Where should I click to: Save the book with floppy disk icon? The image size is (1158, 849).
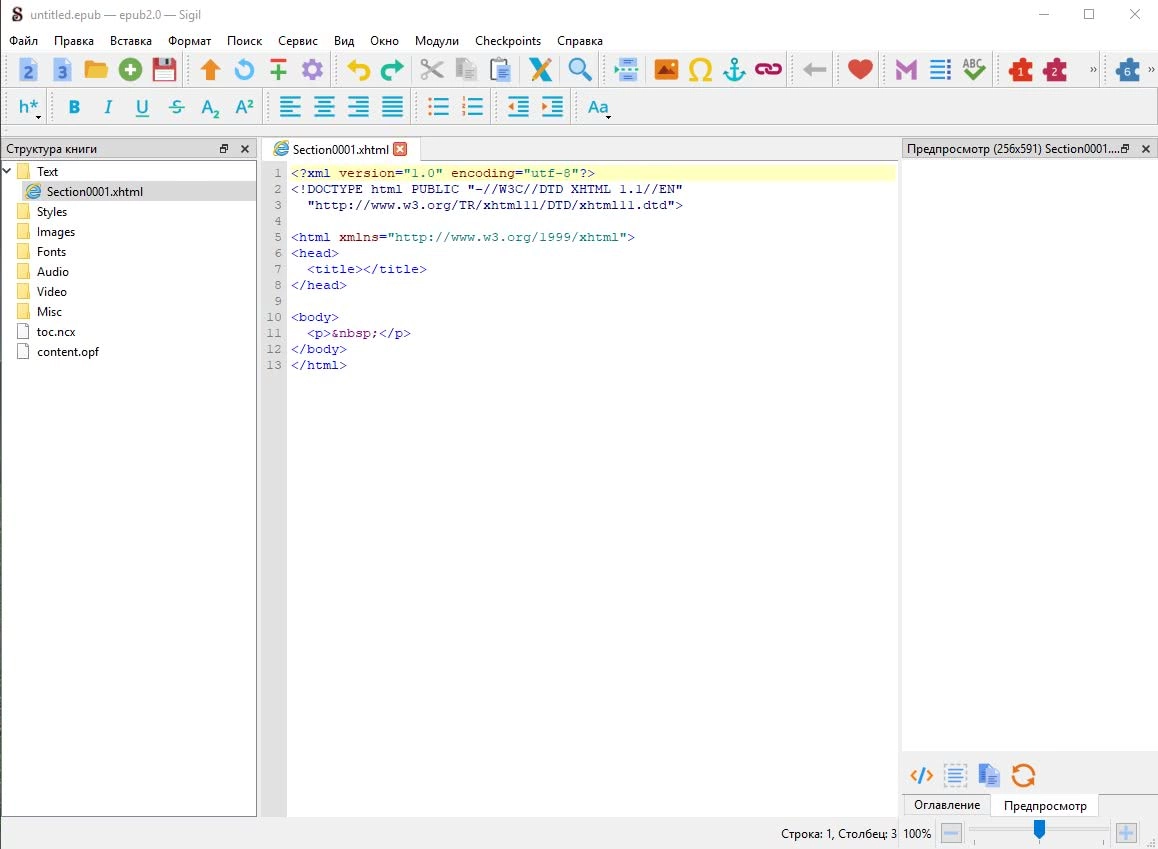pos(164,70)
